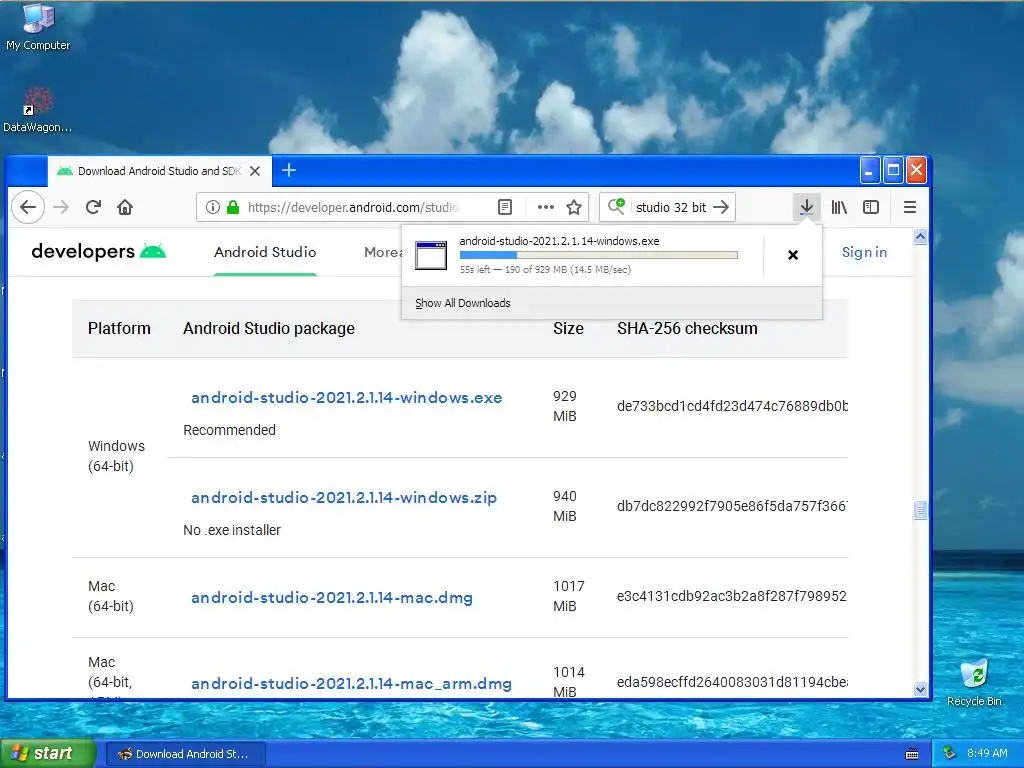
Task: Click the forward navigation arrow
Action: 61,208
